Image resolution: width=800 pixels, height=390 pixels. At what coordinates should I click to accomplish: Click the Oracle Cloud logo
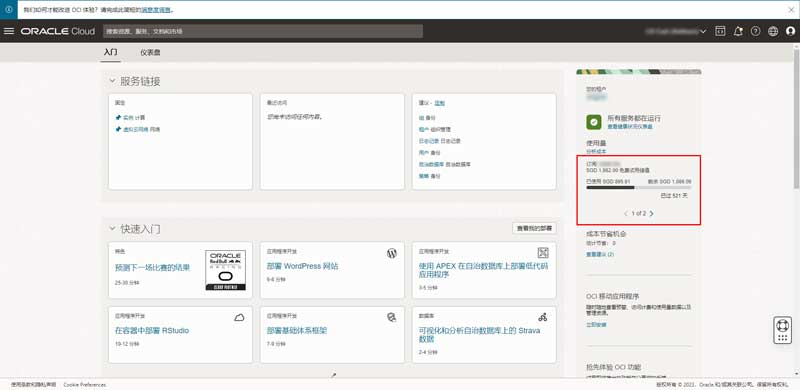pyautogui.click(x=58, y=31)
